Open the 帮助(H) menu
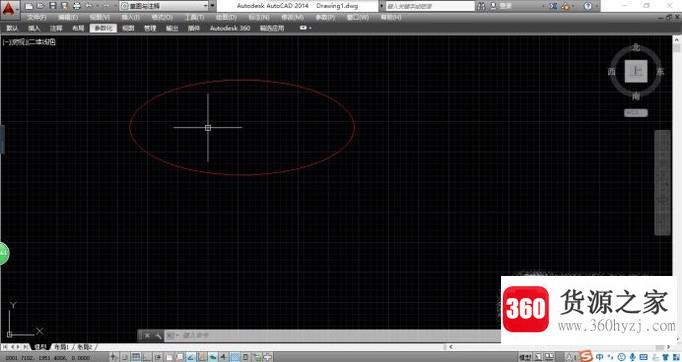The image size is (682, 362). click(x=391, y=17)
